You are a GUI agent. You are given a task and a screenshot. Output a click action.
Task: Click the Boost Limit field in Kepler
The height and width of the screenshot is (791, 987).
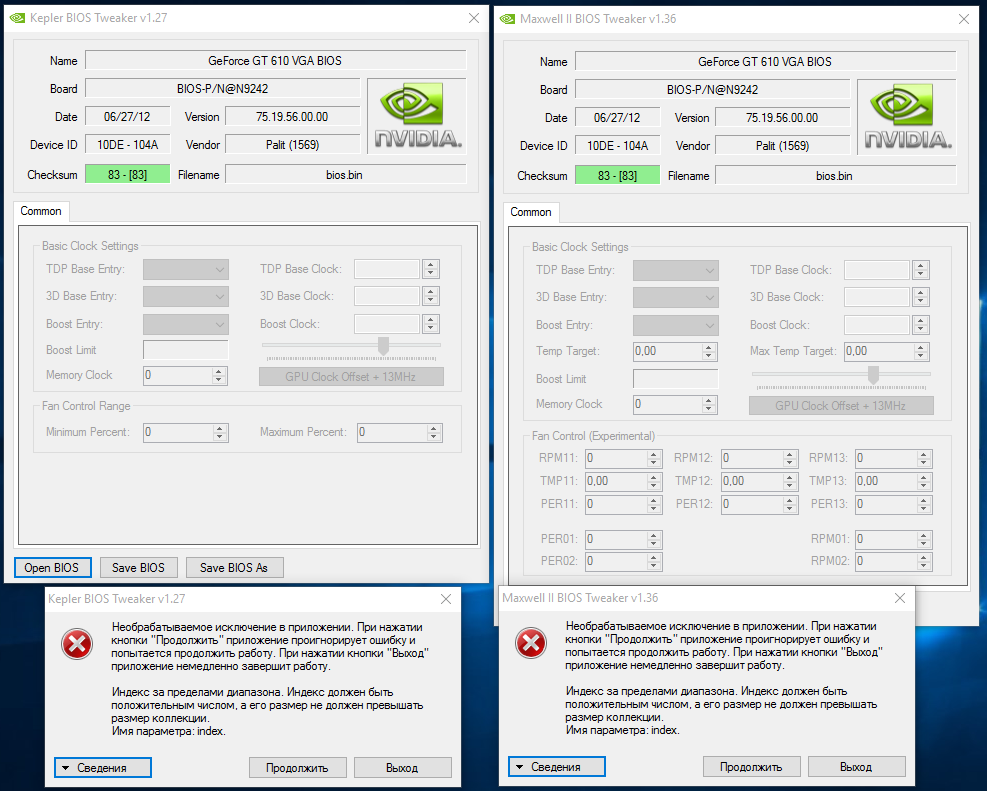[x=186, y=351]
